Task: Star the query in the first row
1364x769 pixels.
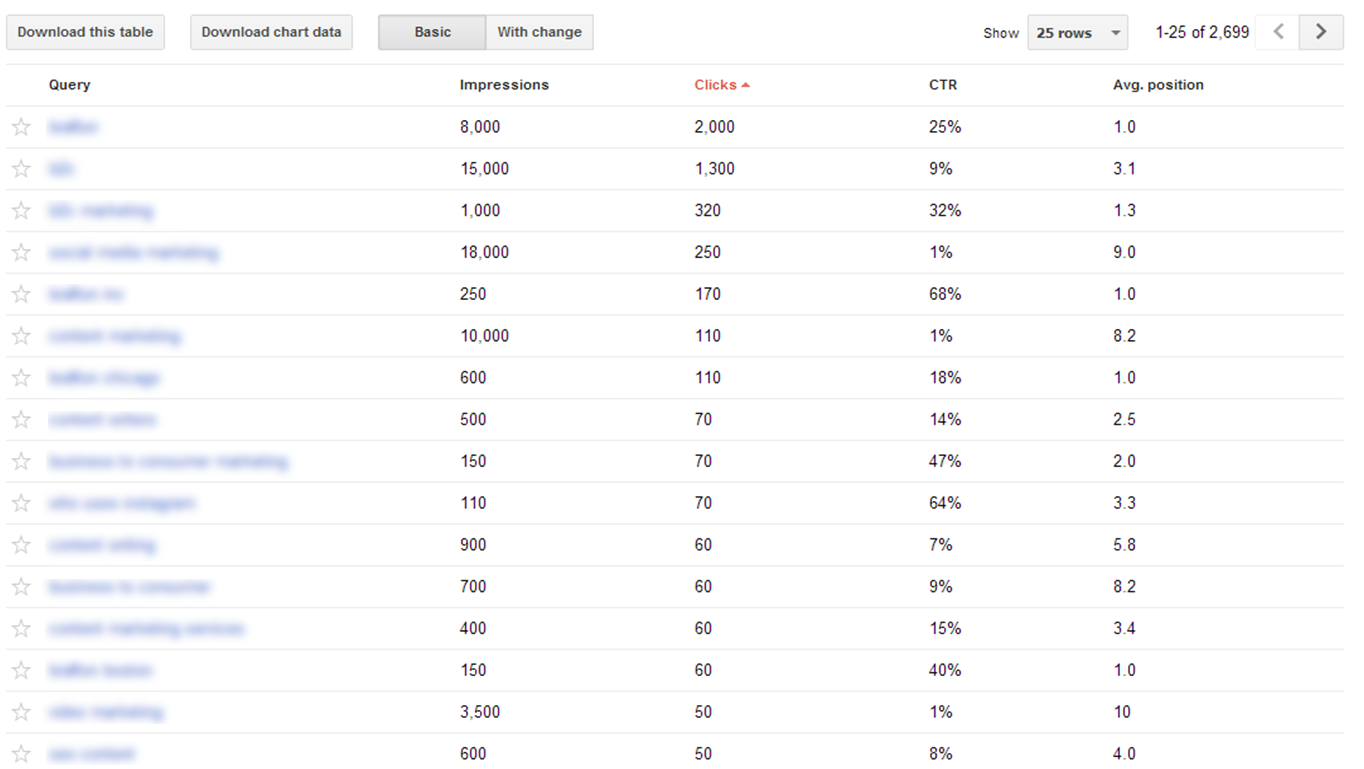Action: tap(21, 126)
